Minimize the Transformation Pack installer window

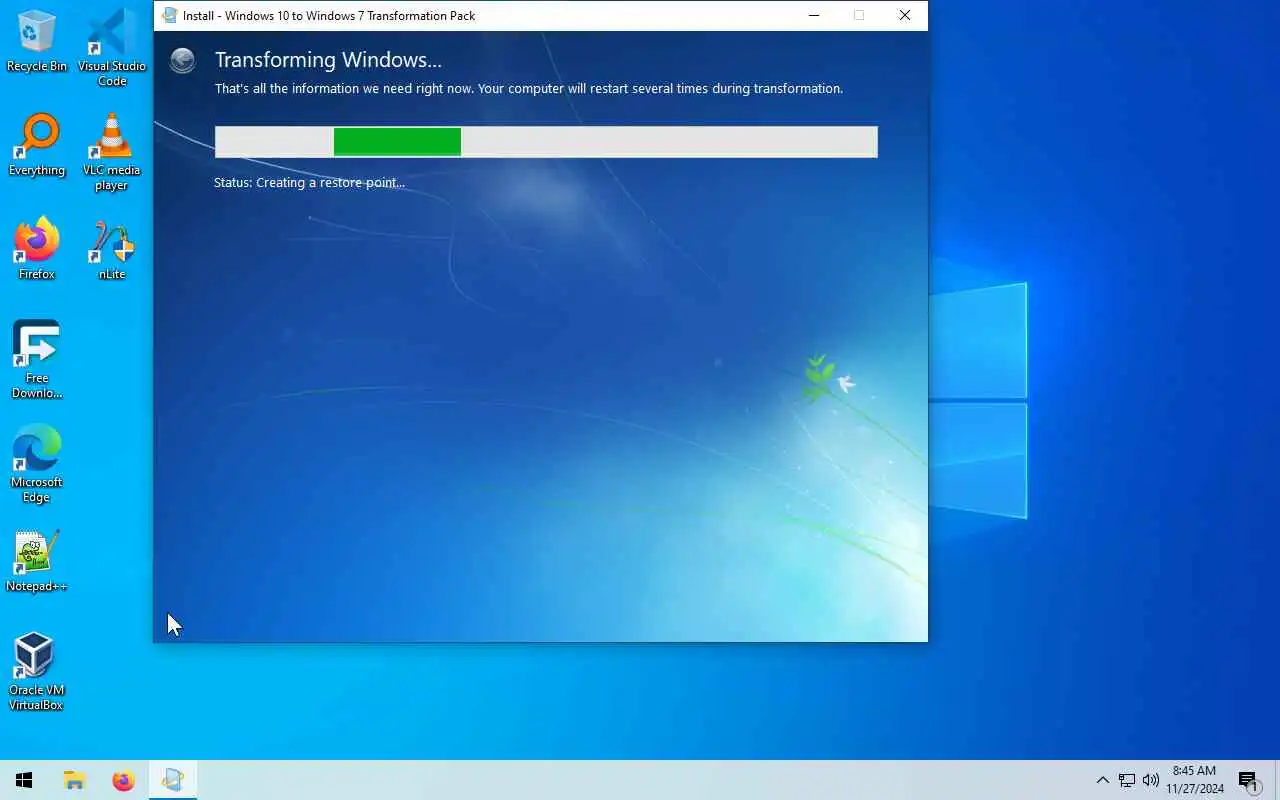pos(814,15)
